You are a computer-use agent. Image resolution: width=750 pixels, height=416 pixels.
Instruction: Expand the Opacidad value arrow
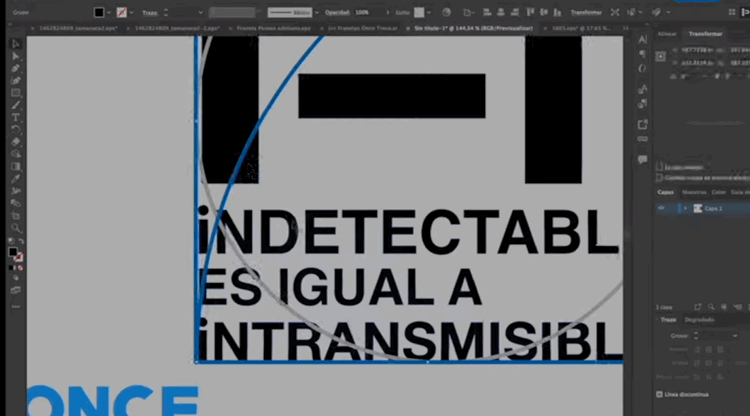387,13
